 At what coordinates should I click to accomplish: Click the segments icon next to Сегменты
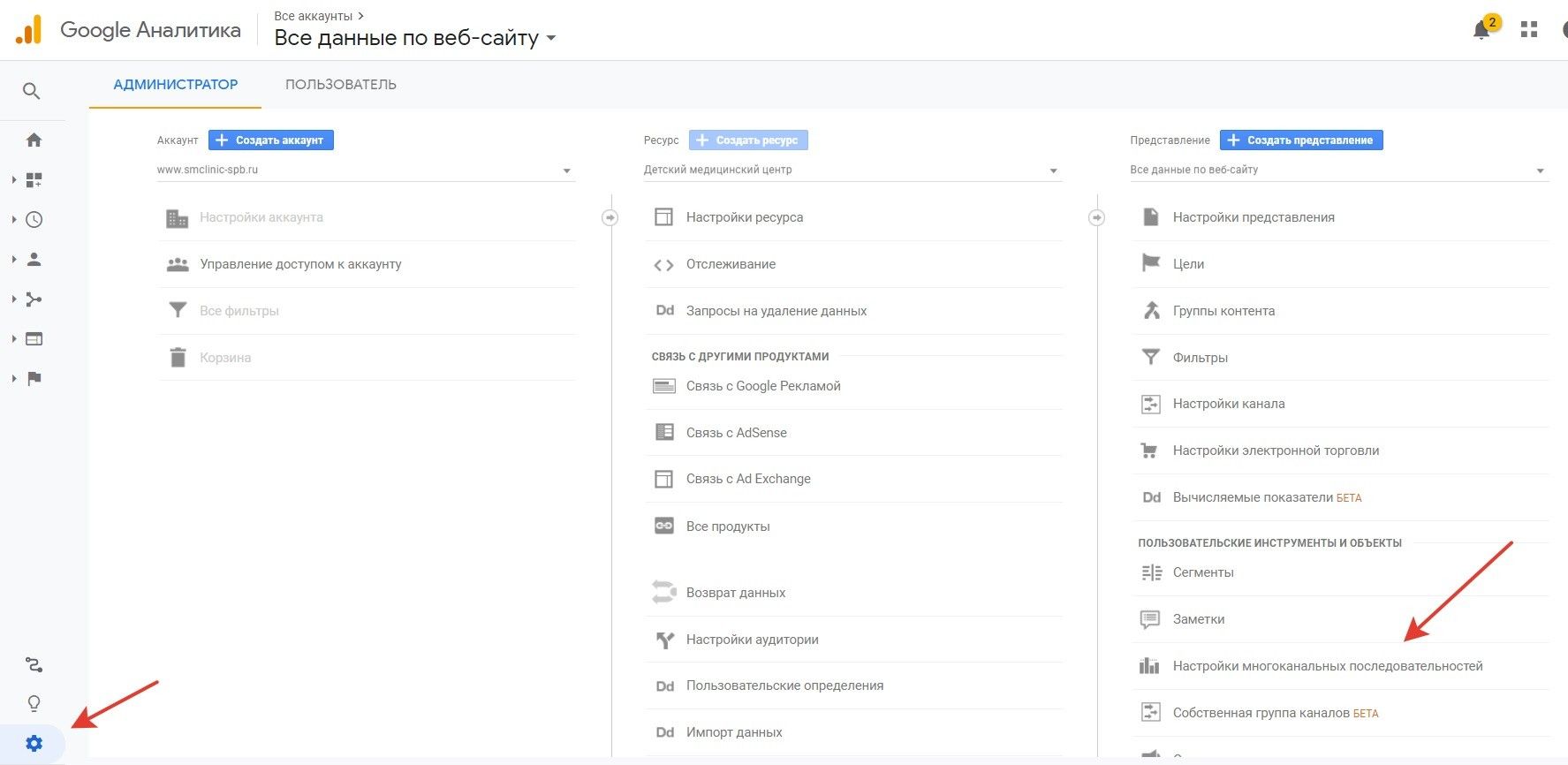pyautogui.click(x=1151, y=572)
